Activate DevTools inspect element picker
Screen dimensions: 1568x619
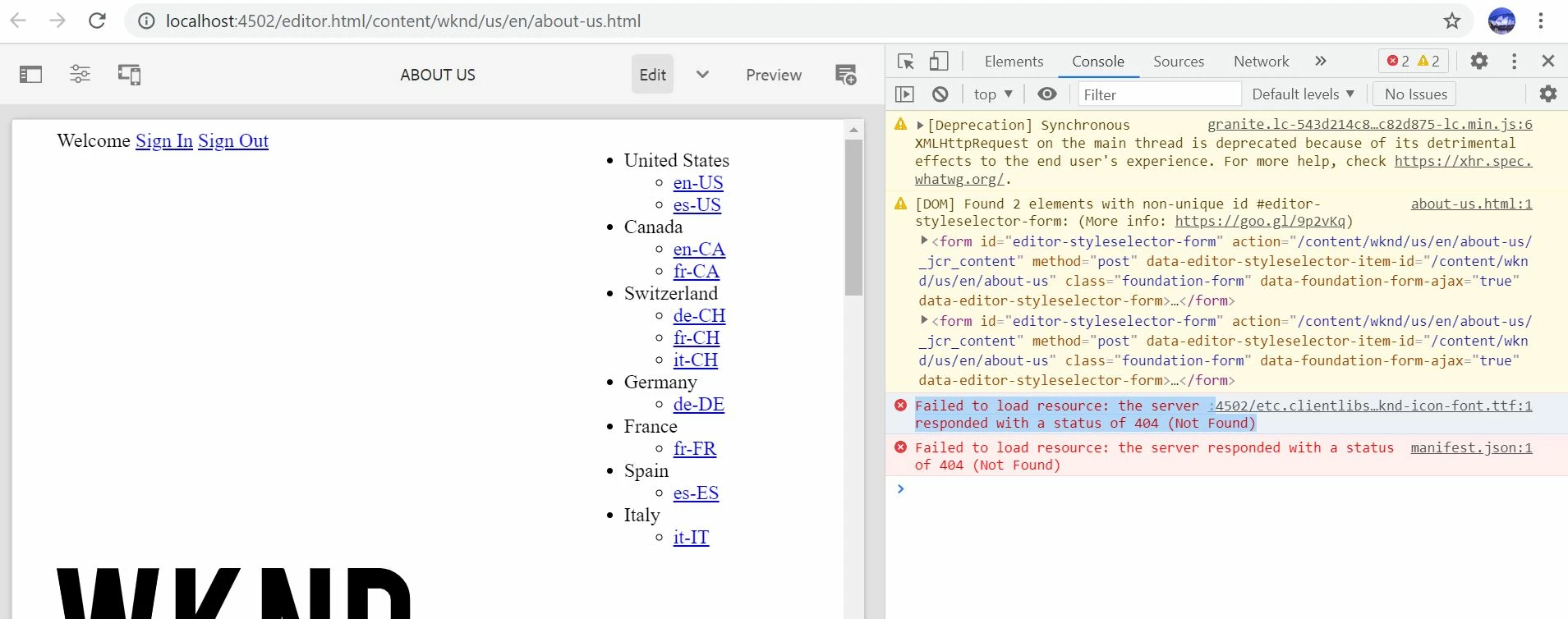coord(906,62)
